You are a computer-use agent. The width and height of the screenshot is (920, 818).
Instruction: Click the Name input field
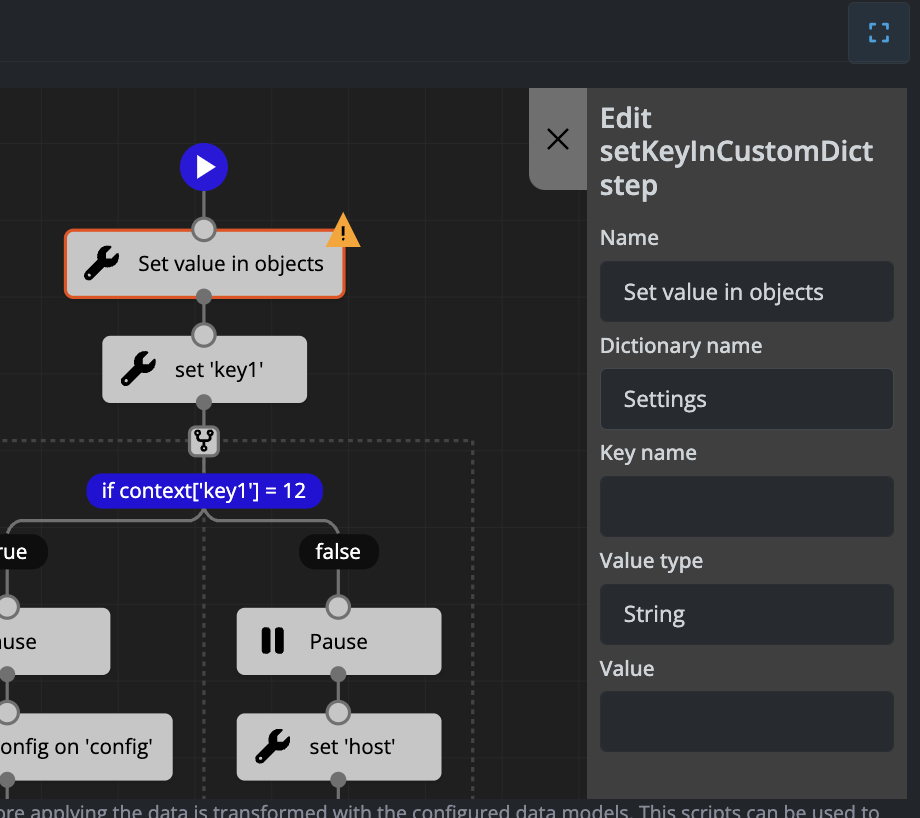(x=746, y=292)
